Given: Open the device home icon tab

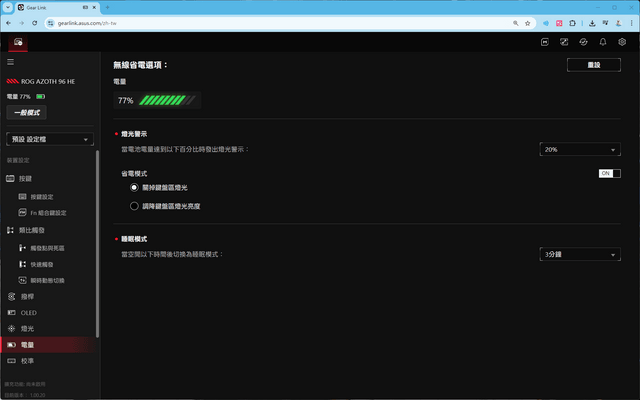Looking at the screenshot, I should click(x=18, y=42).
